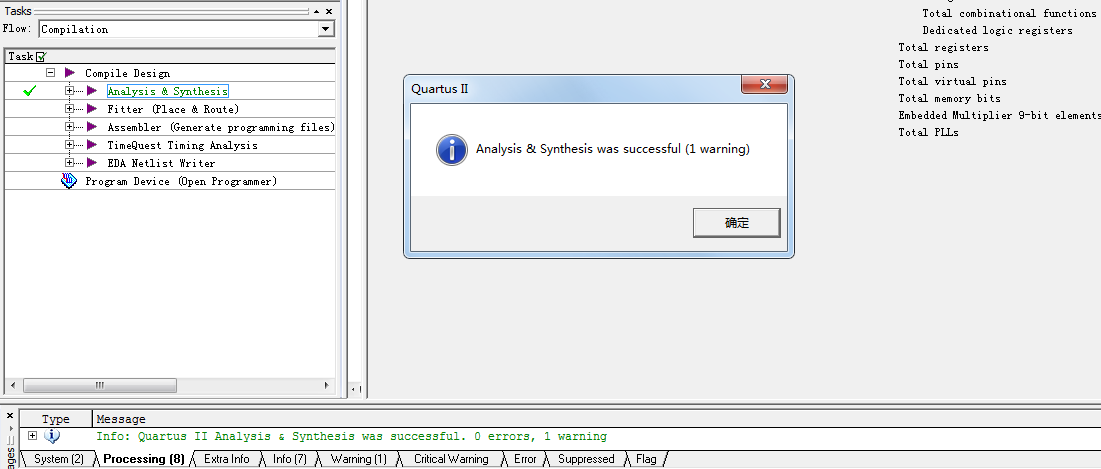Click the dialog message about 1 warning

click(613, 149)
